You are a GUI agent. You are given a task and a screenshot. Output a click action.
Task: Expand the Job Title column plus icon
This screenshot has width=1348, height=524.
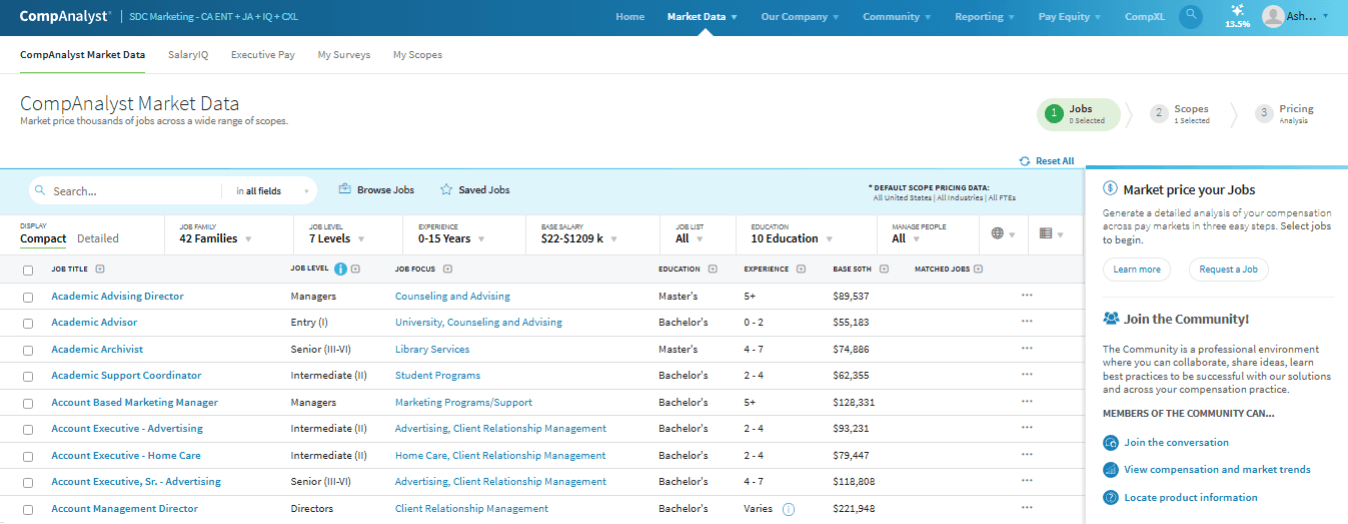pyautogui.click(x=100, y=269)
